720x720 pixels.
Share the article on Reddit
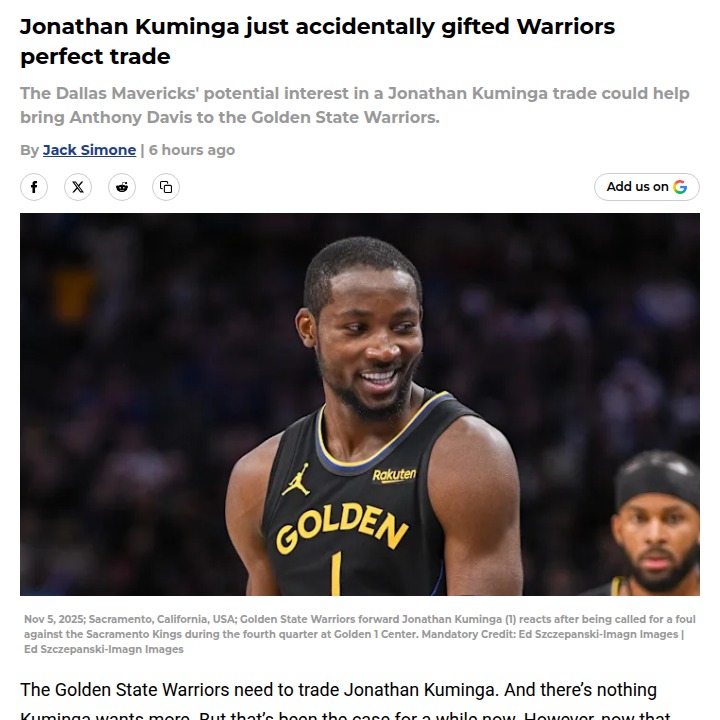tap(122, 187)
